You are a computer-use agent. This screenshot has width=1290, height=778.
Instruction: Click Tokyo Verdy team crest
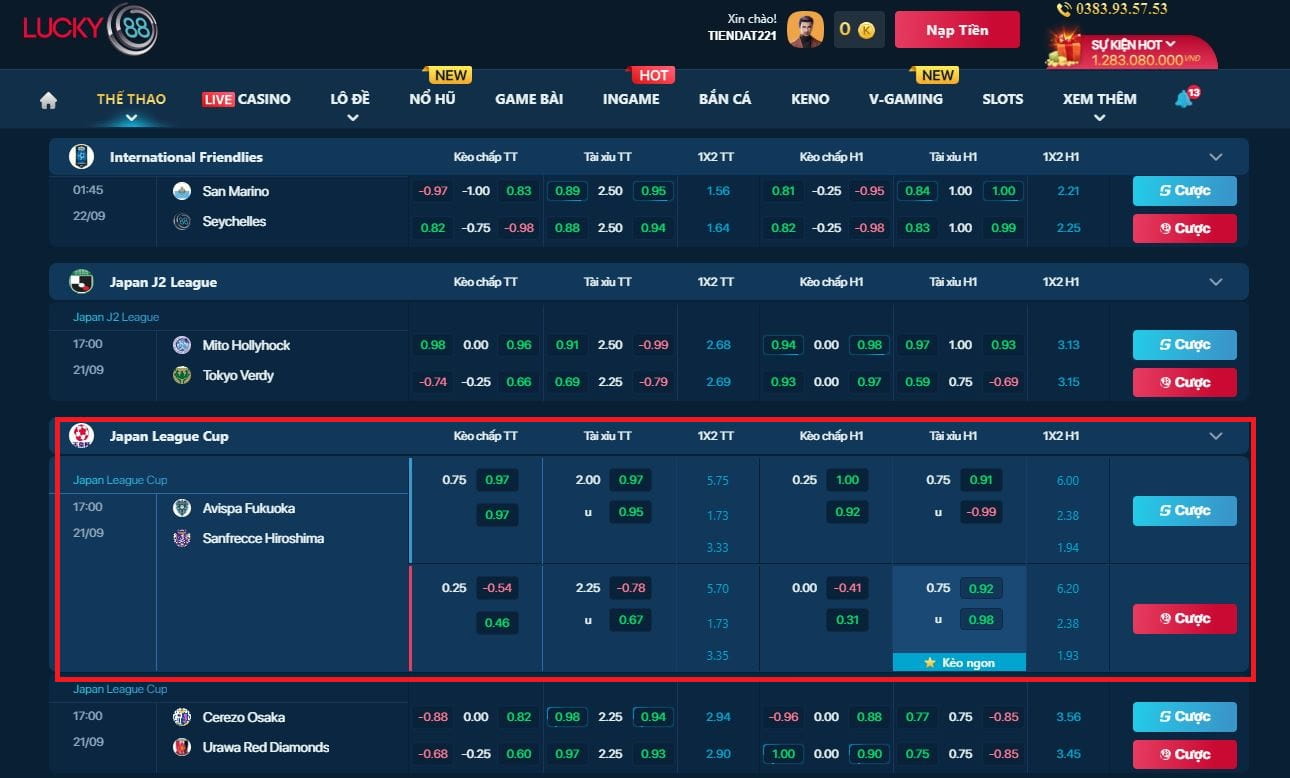point(181,375)
